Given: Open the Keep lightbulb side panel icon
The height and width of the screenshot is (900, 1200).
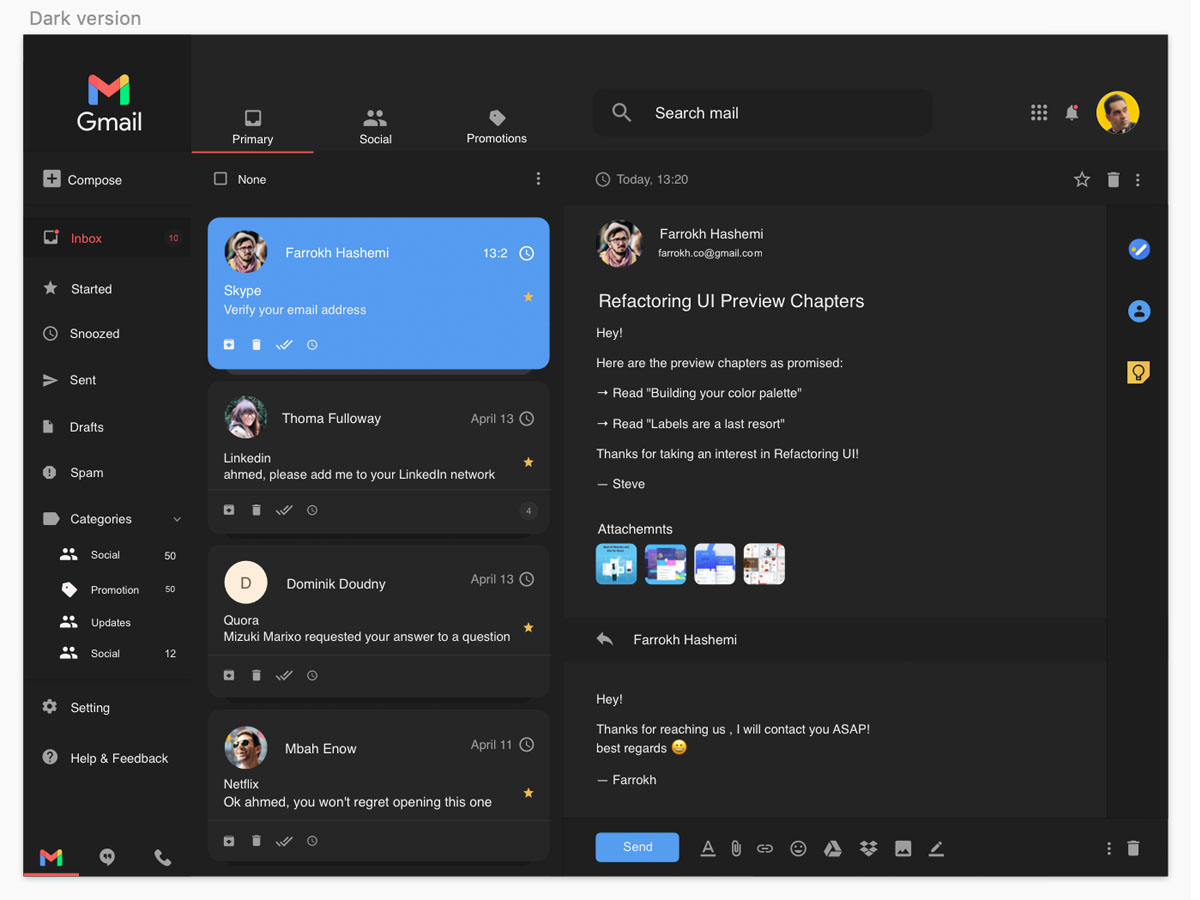Looking at the screenshot, I should coord(1138,373).
